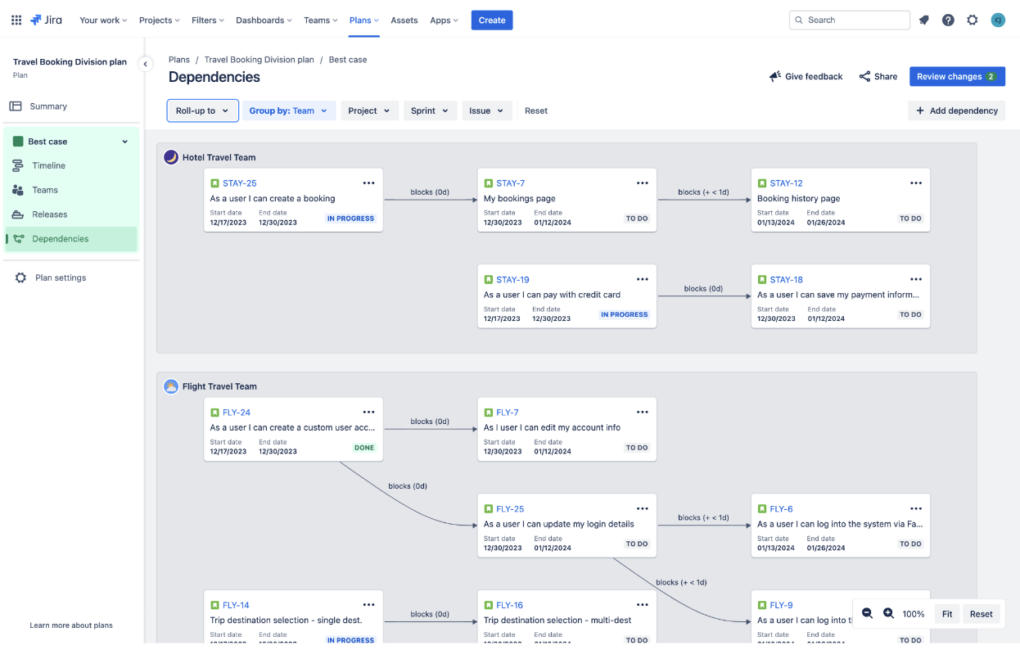Open more actions on STAY-19 card
The width and height of the screenshot is (1020, 650).
(x=642, y=279)
